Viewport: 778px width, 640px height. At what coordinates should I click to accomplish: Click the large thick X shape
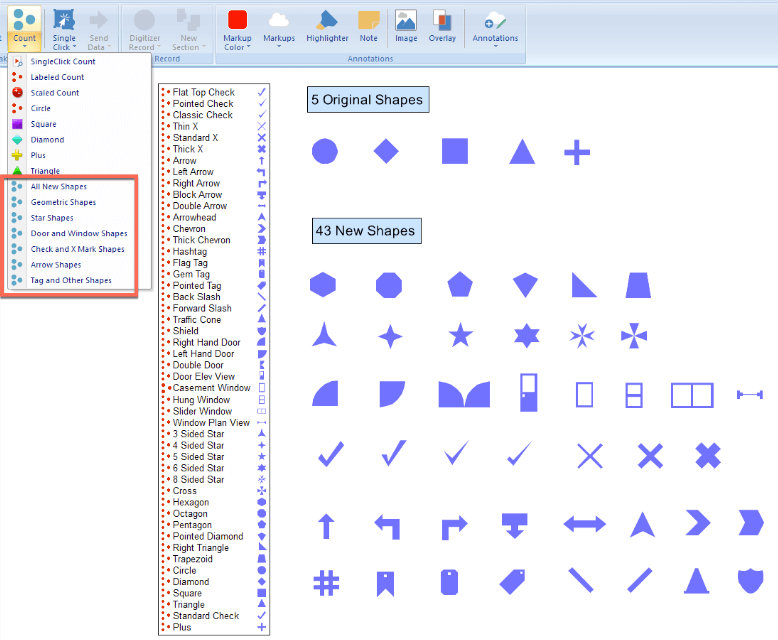[x=708, y=455]
